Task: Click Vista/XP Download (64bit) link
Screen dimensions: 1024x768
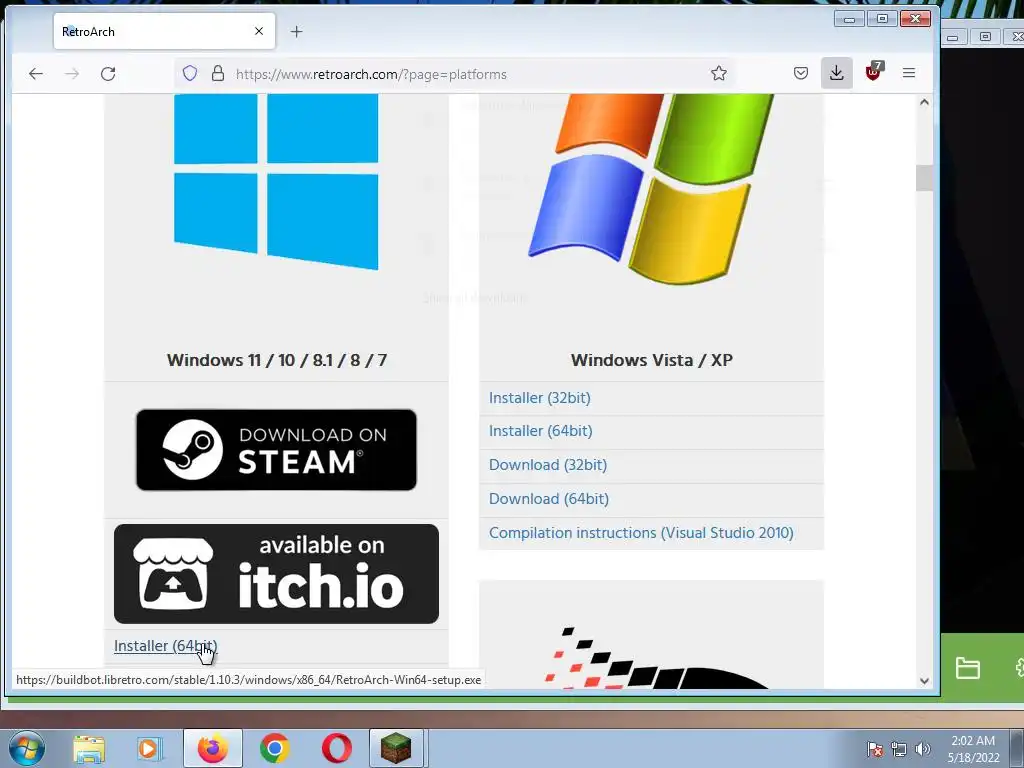Action: click(549, 499)
